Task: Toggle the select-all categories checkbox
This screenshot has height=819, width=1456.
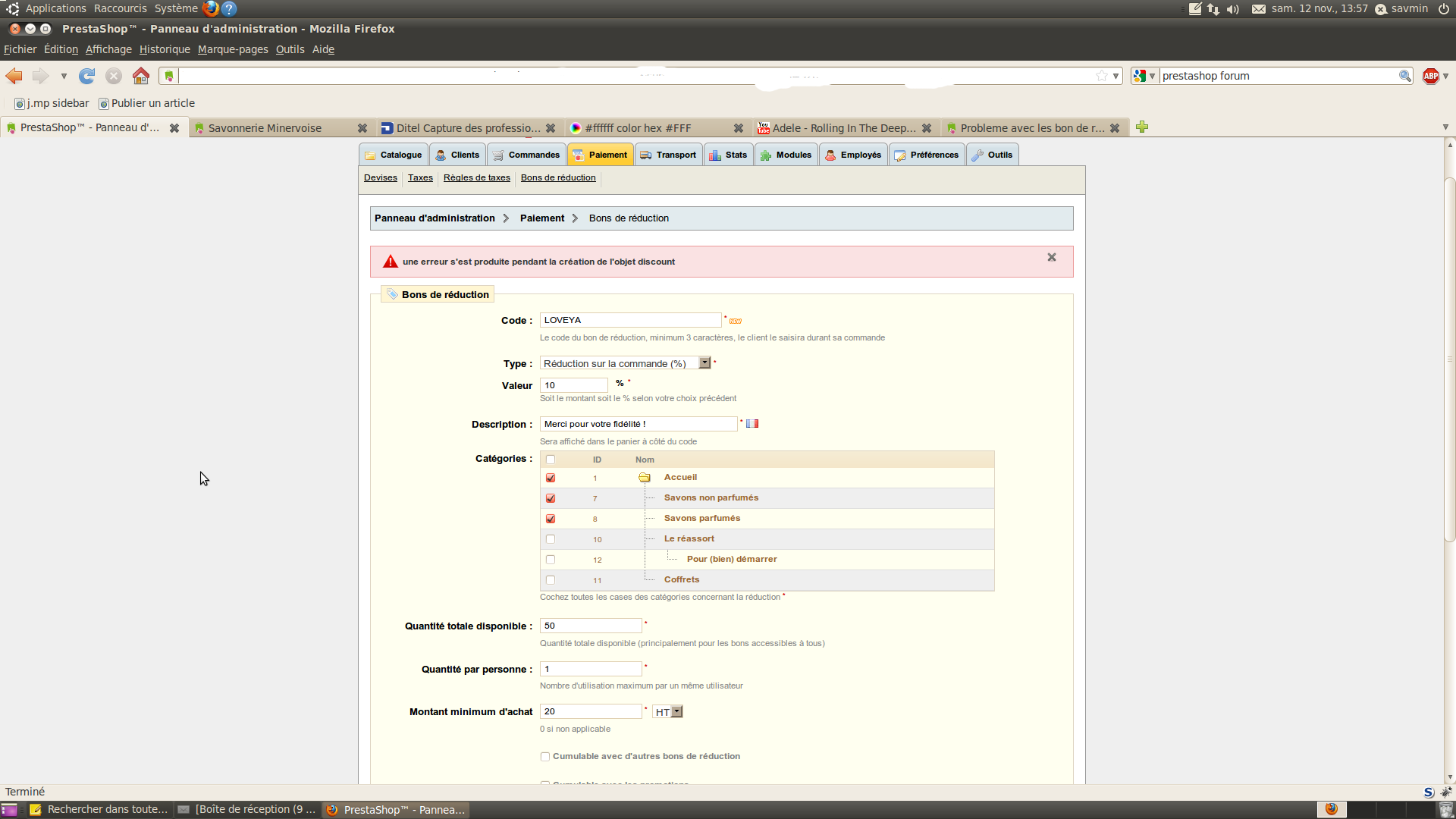Action: tap(551, 460)
